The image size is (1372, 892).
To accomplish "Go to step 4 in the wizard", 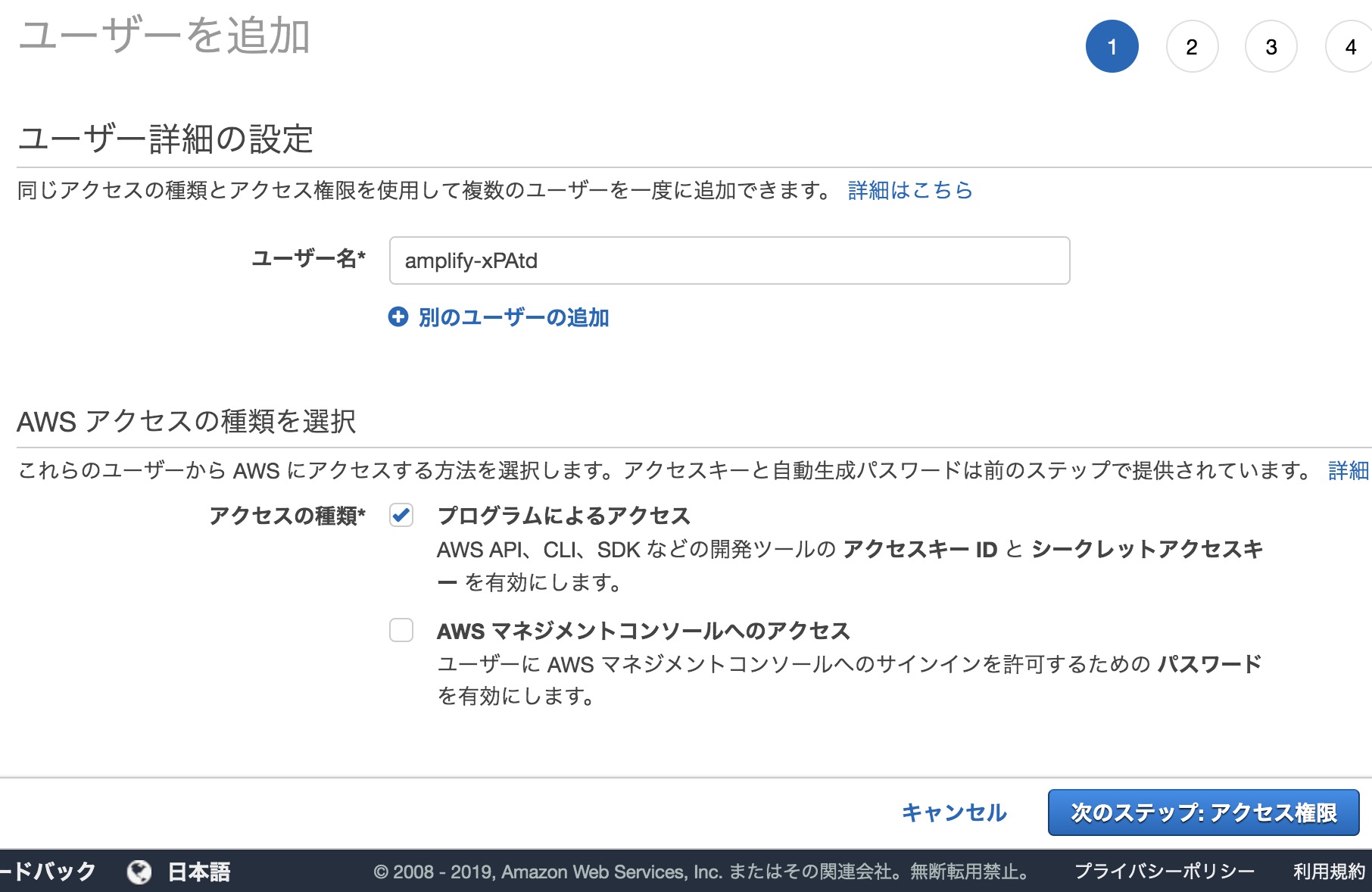I will click(x=1350, y=46).
